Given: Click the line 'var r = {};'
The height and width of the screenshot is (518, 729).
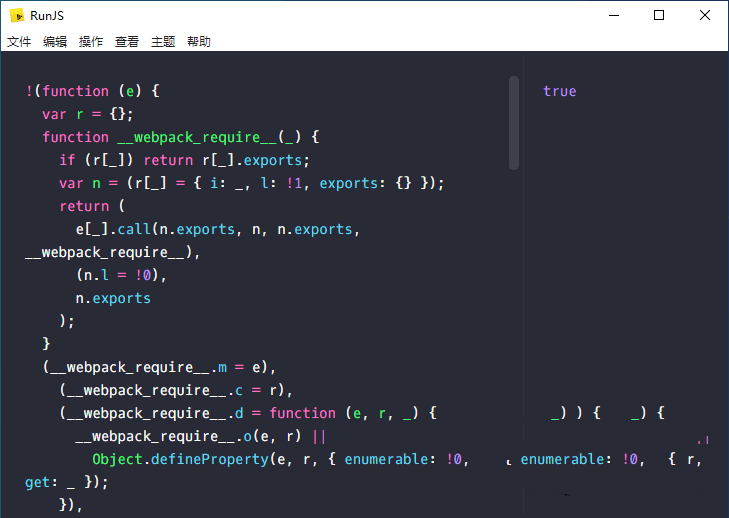Looking at the screenshot, I should [87, 114].
